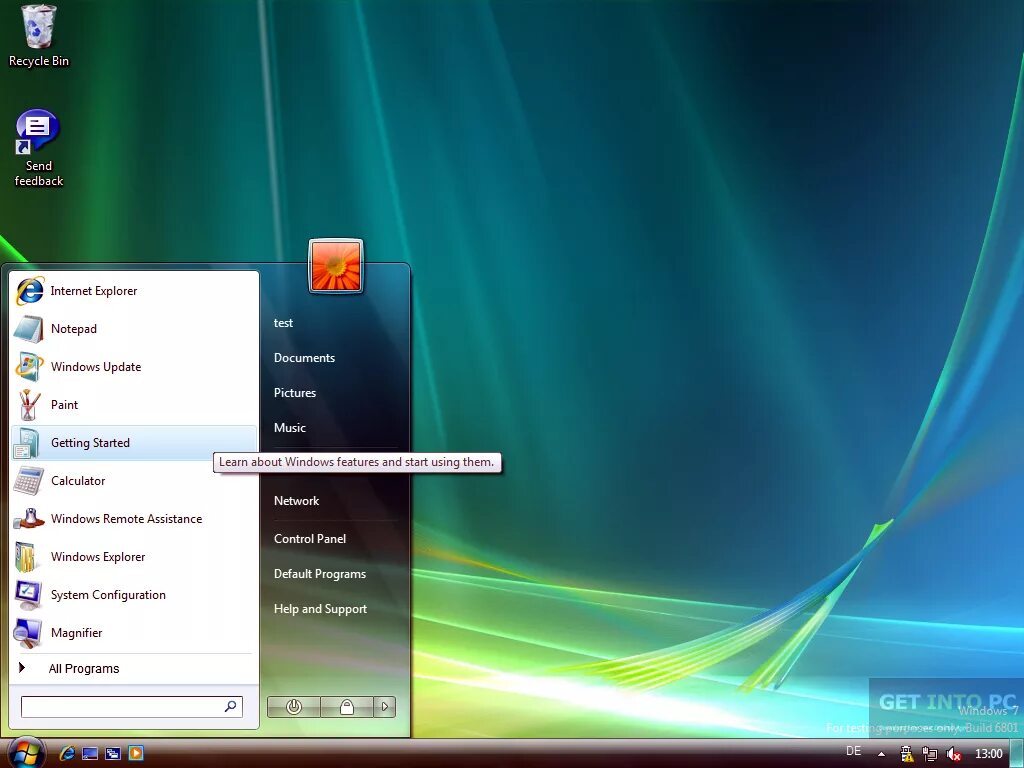
Task: Select the Recycle Bin desktop icon
Action: [x=39, y=36]
